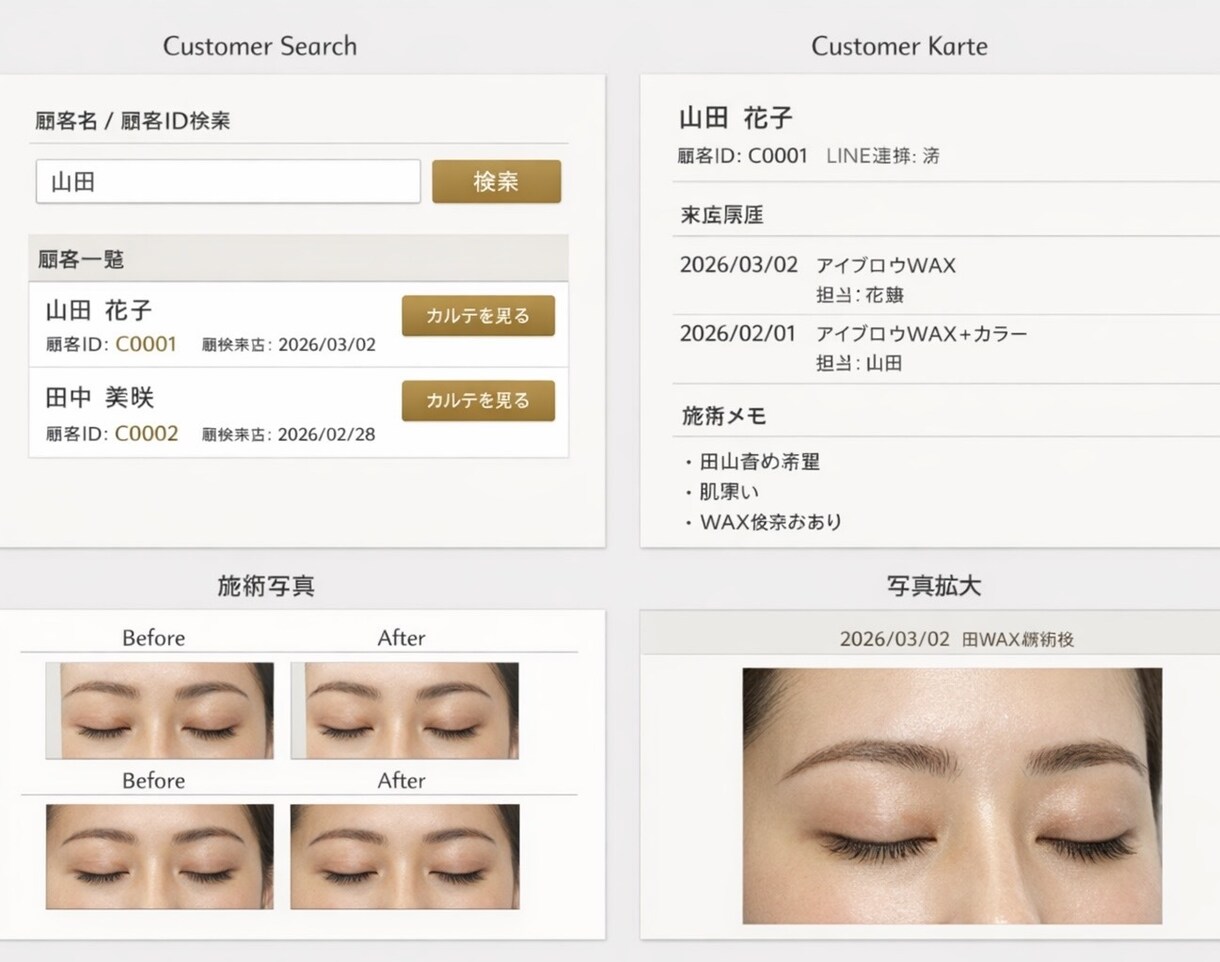
Task: Click the customer name search input field
Action: [x=228, y=182]
